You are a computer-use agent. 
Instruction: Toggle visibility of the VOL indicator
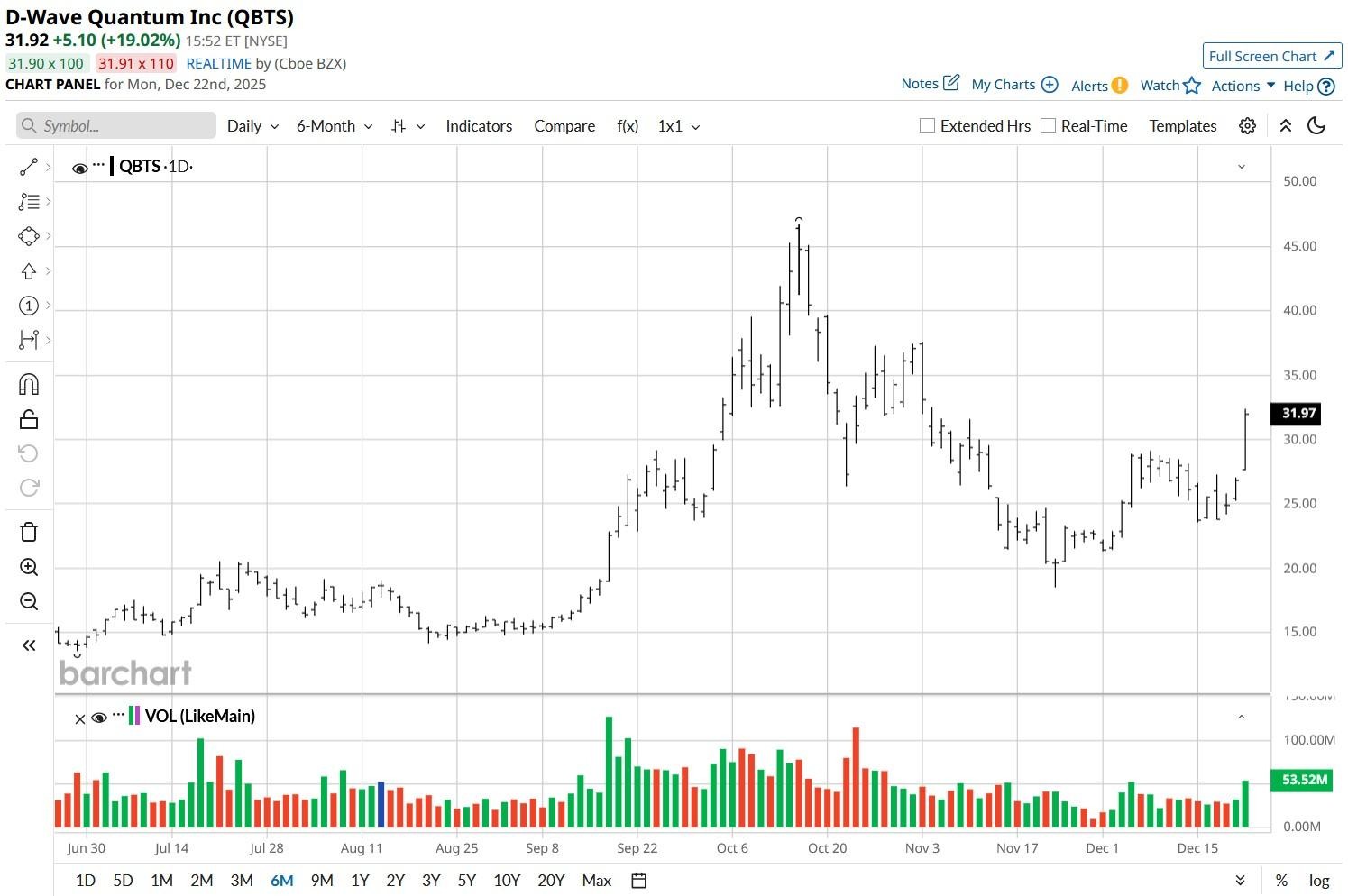[99, 718]
